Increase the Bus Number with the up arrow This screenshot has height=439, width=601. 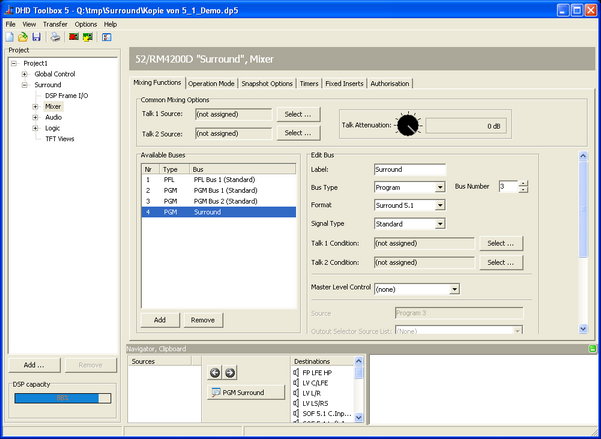click(523, 183)
